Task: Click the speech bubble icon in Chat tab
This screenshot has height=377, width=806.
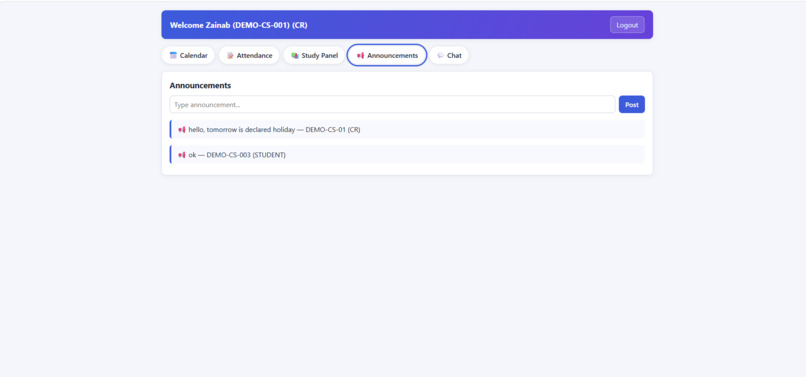Action: pyautogui.click(x=441, y=56)
